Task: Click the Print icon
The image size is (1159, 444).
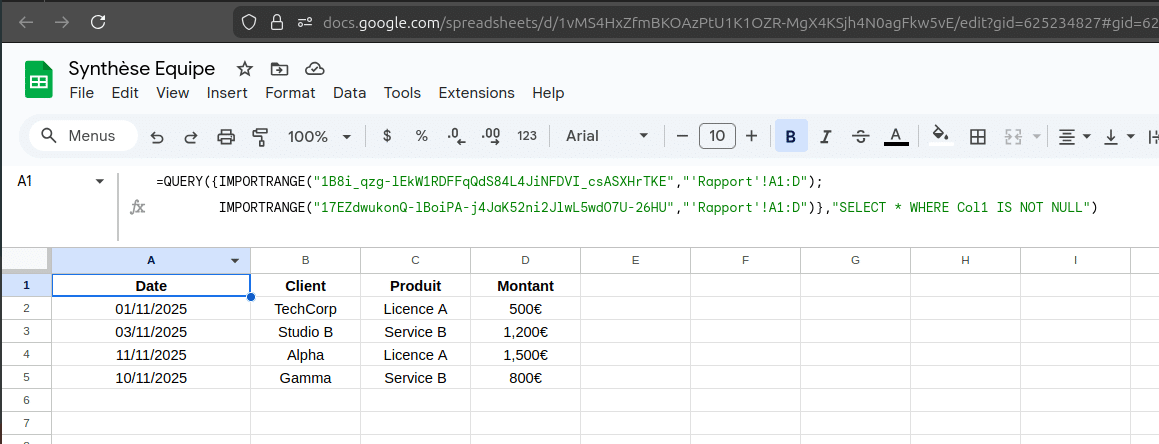Action: point(225,137)
